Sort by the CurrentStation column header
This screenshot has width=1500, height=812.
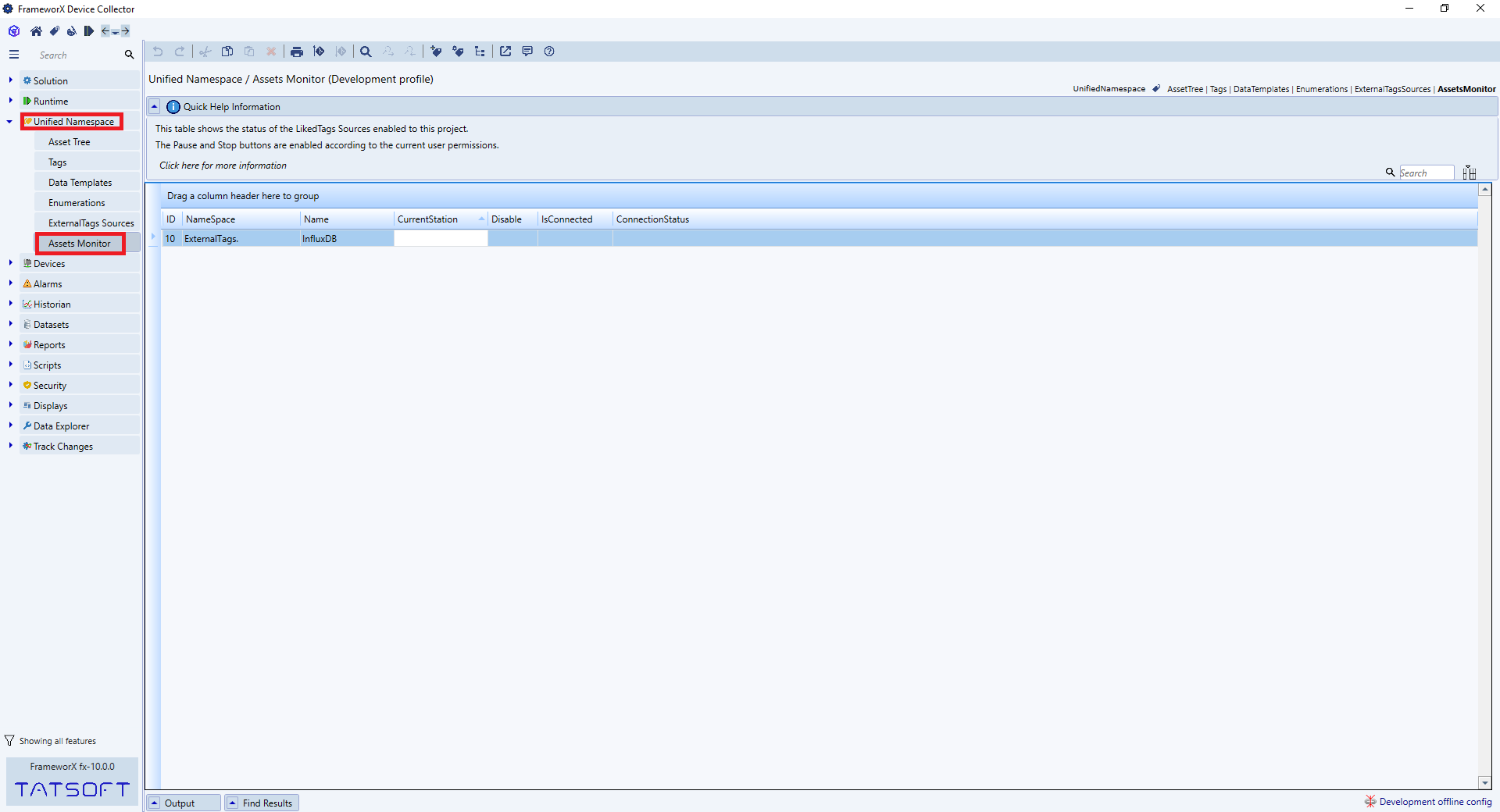pyautogui.click(x=428, y=219)
